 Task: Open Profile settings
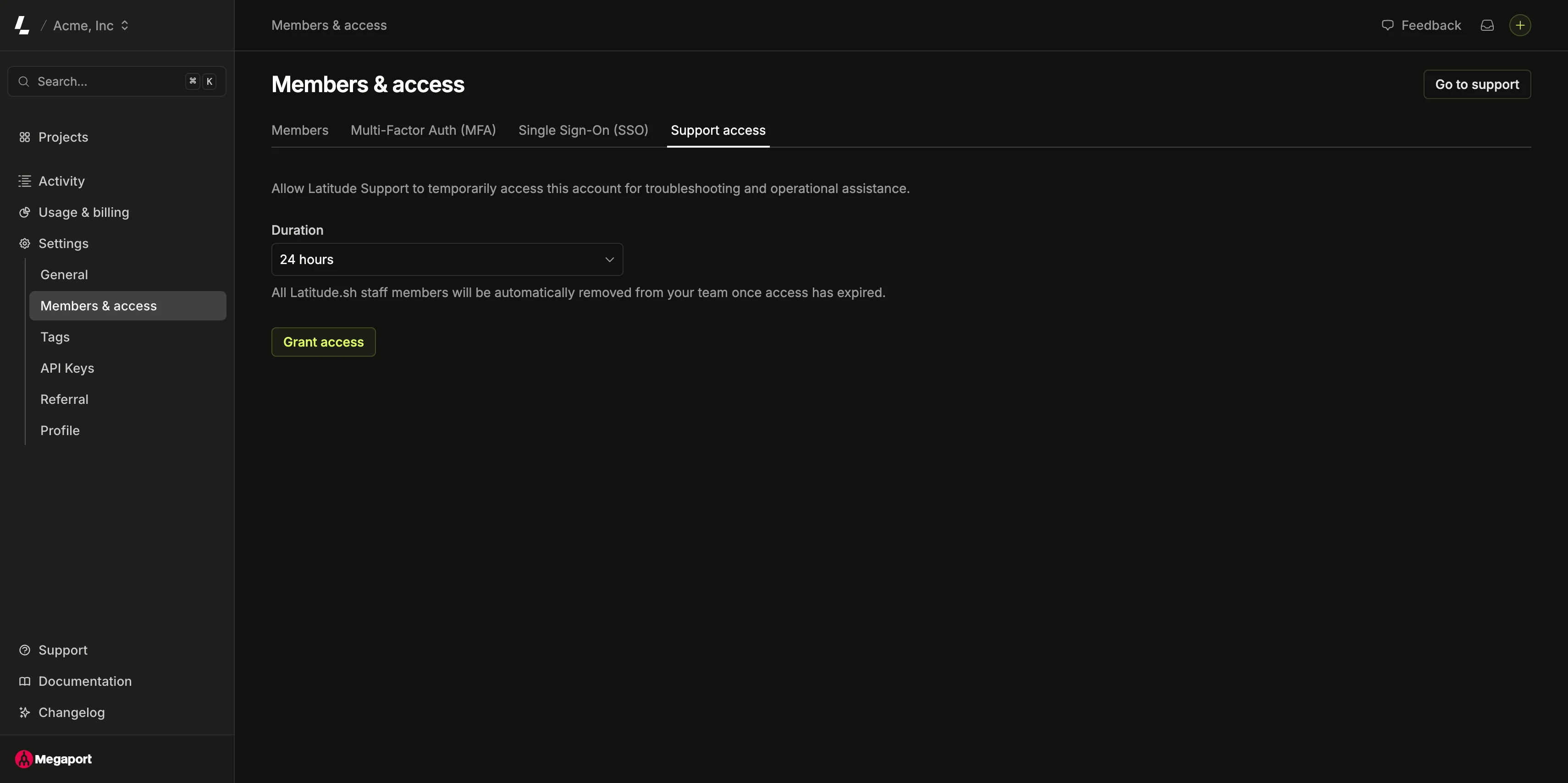(x=60, y=430)
